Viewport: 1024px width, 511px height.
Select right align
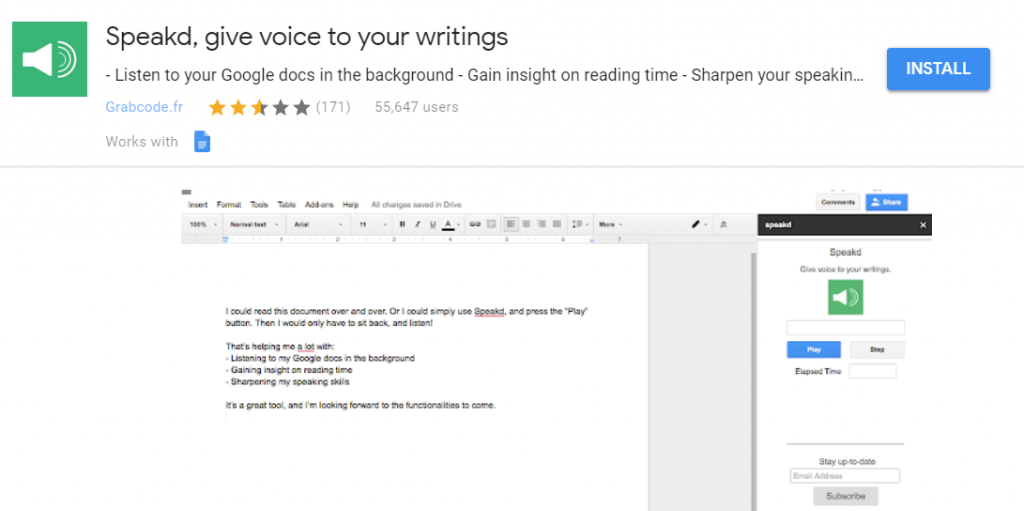pyautogui.click(x=541, y=224)
